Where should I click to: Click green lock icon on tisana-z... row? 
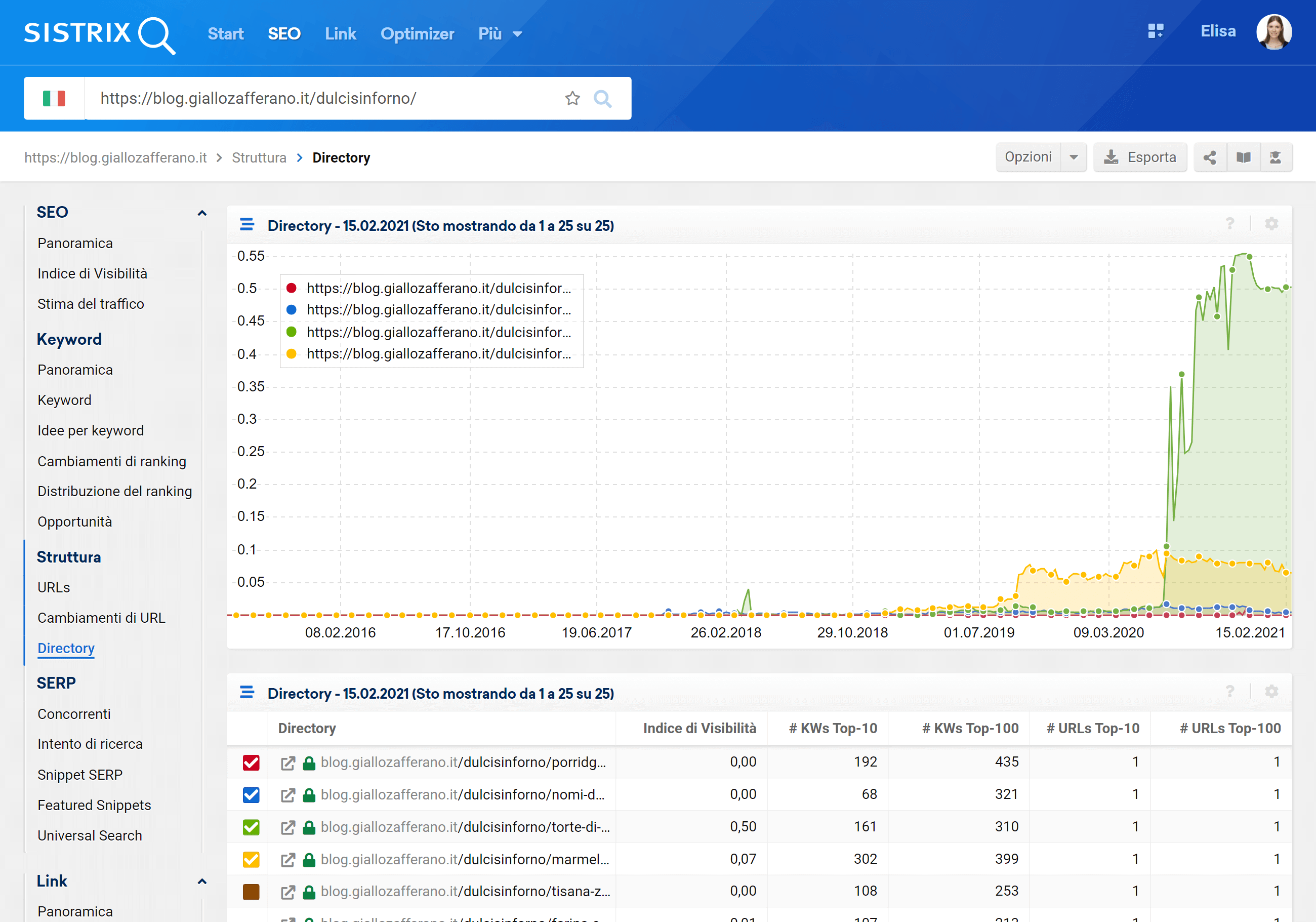(x=309, y=892)
